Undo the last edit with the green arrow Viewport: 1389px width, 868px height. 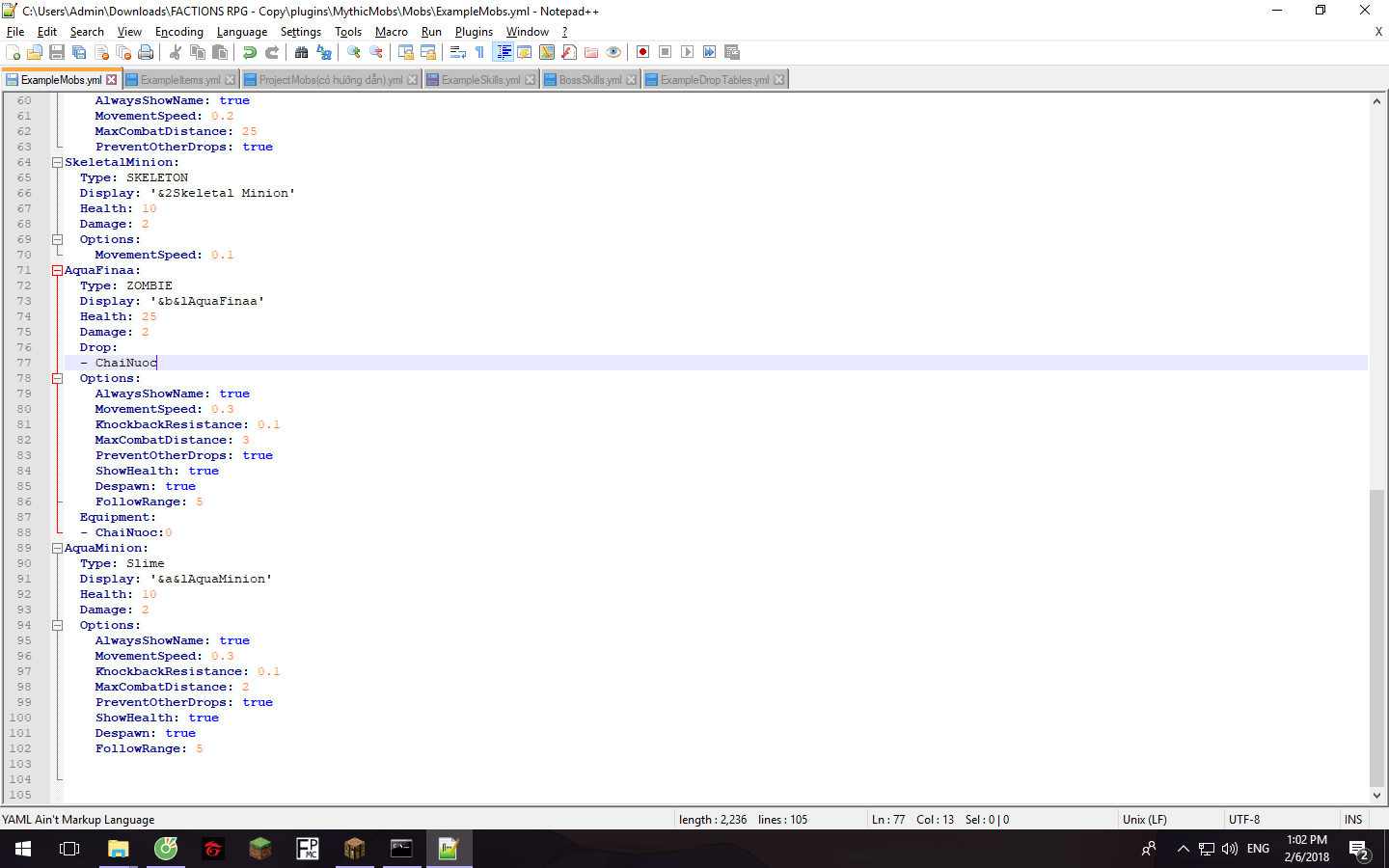click(x=250, y=52)
